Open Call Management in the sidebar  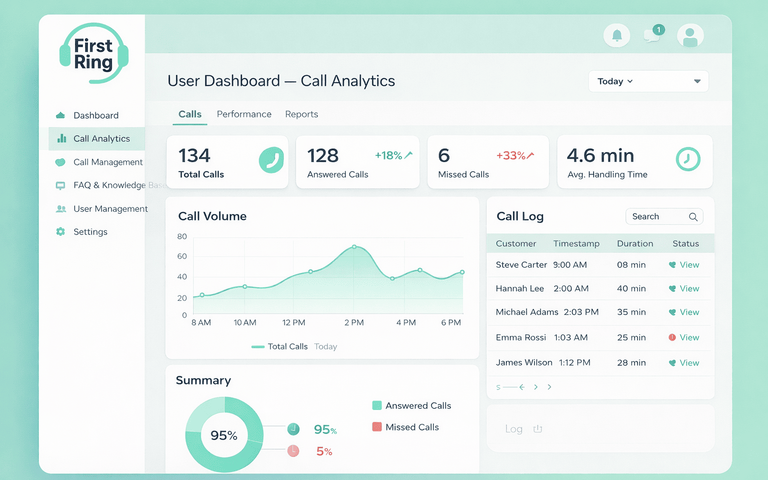(107, 162)
